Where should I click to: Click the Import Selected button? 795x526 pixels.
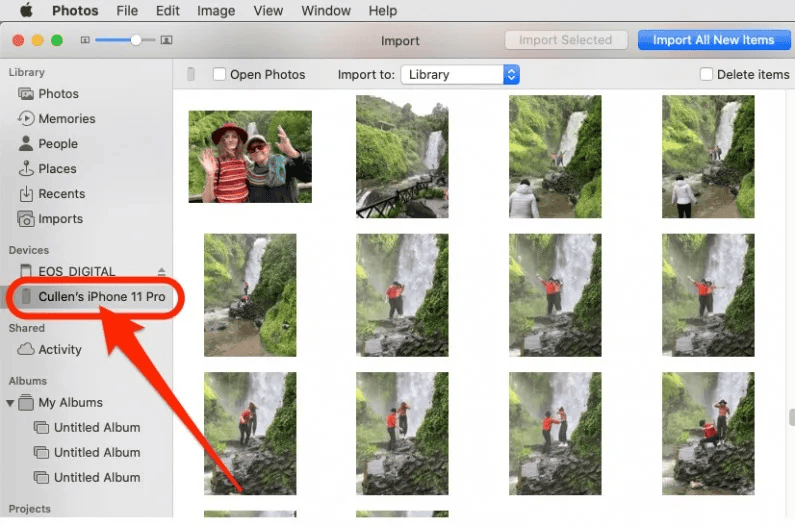coord(565,40)
